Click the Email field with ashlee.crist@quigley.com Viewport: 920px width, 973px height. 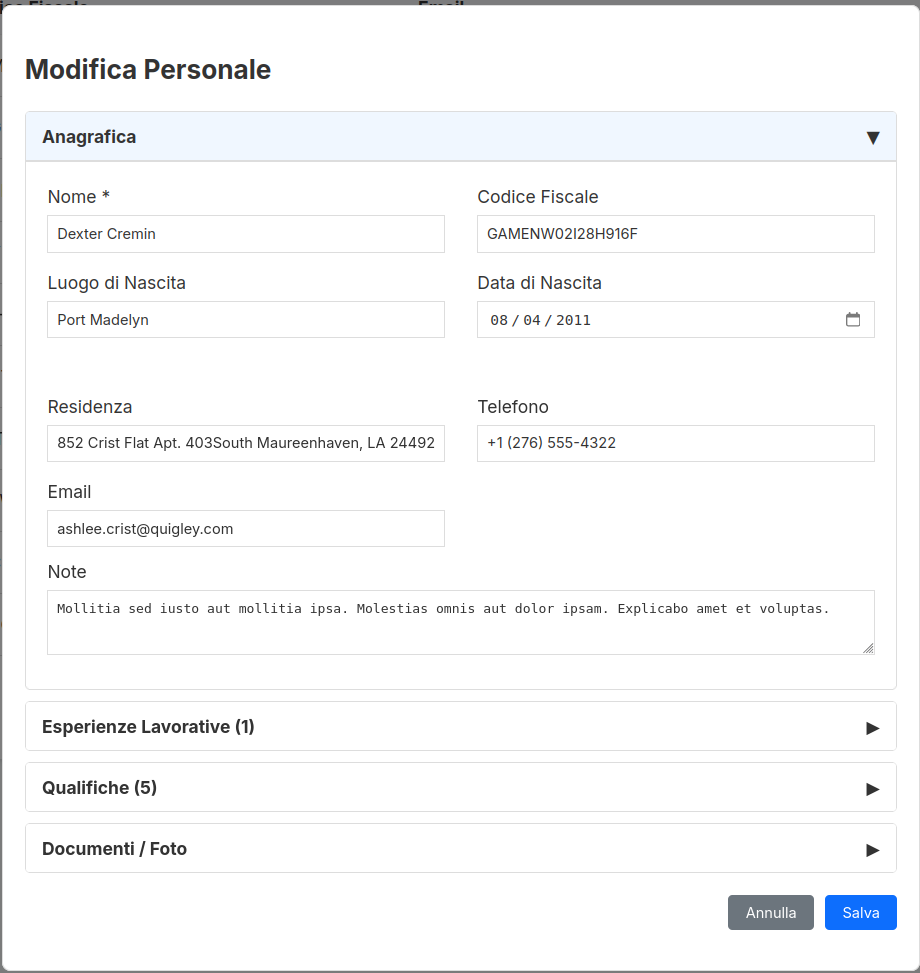coord(245,529)
